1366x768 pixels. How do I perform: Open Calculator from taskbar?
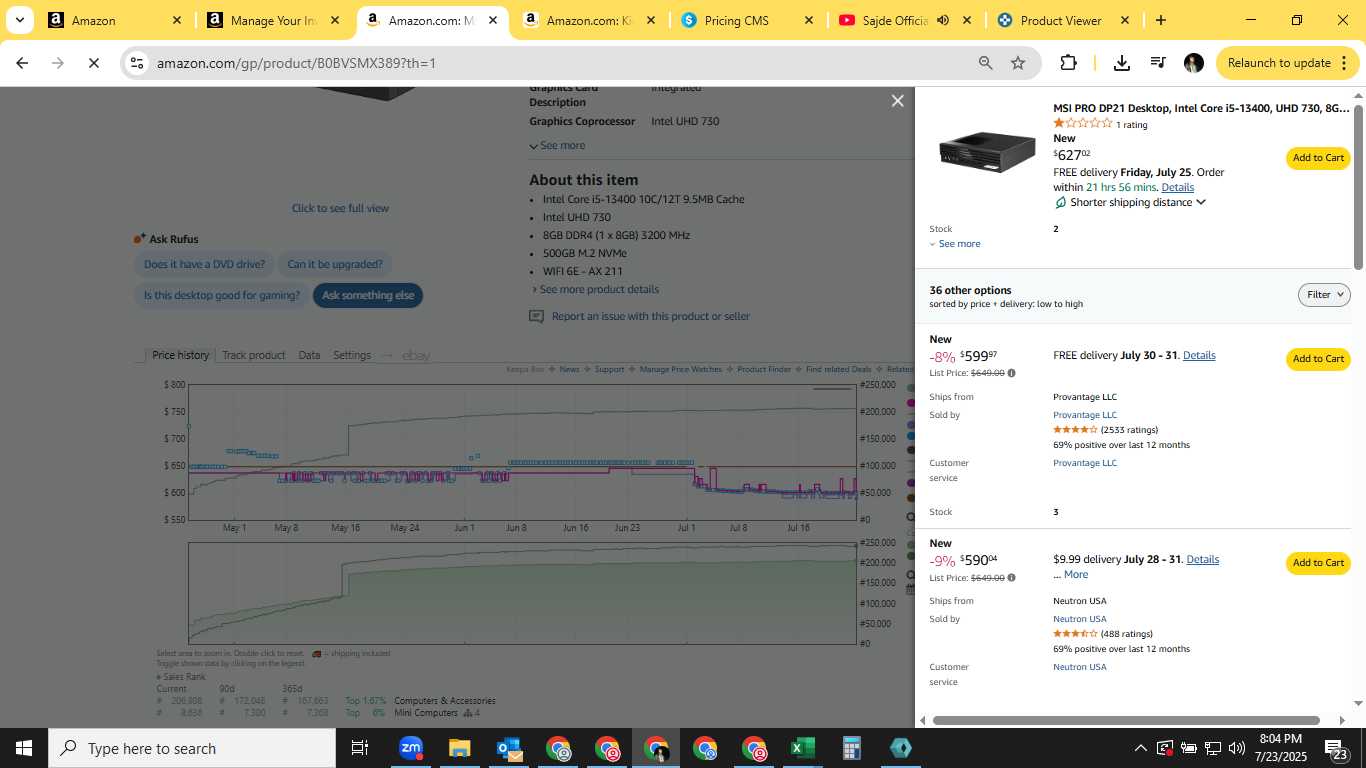851,748
